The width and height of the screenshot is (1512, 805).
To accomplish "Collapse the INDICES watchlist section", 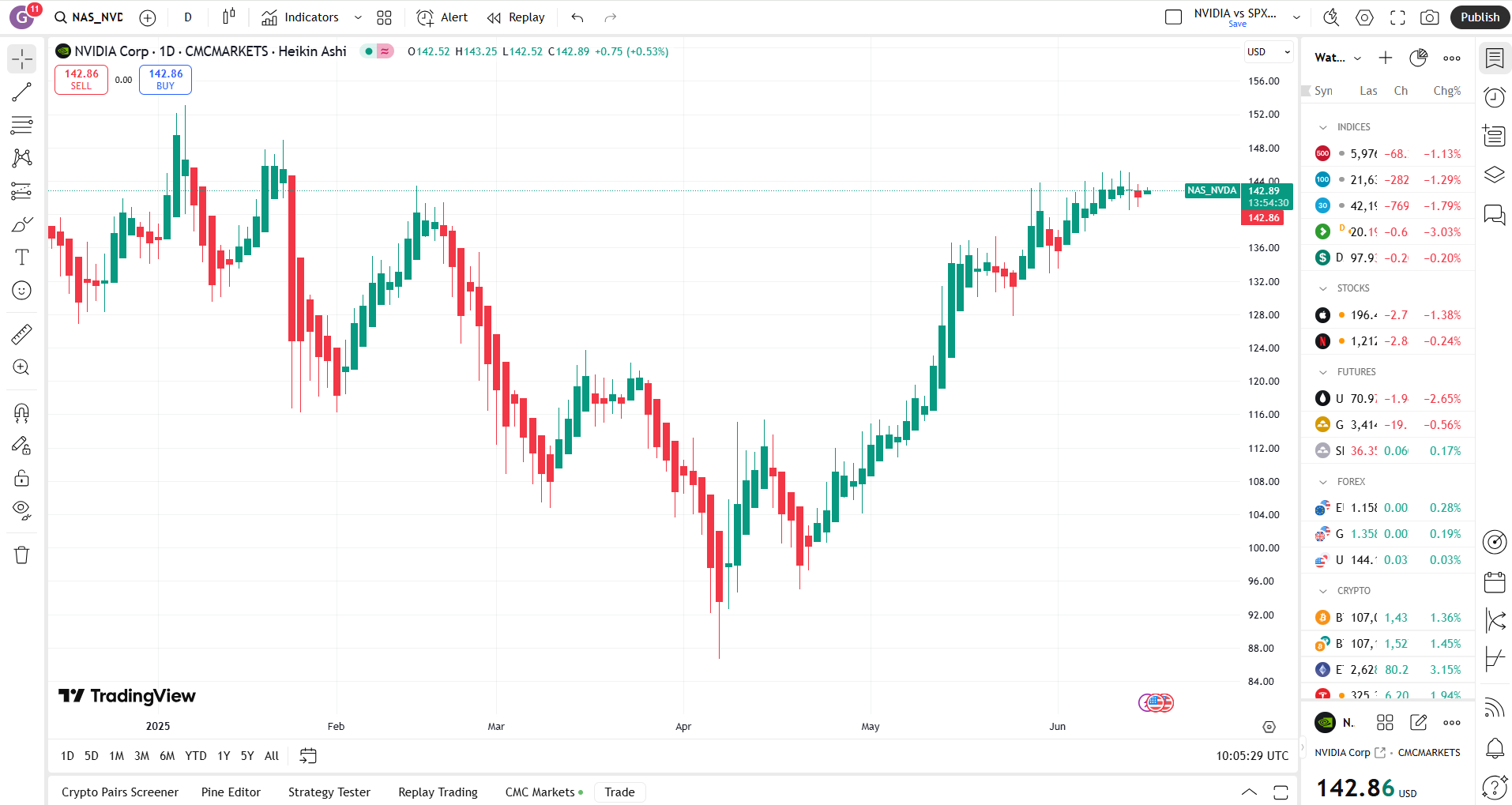I will 1323,127.
